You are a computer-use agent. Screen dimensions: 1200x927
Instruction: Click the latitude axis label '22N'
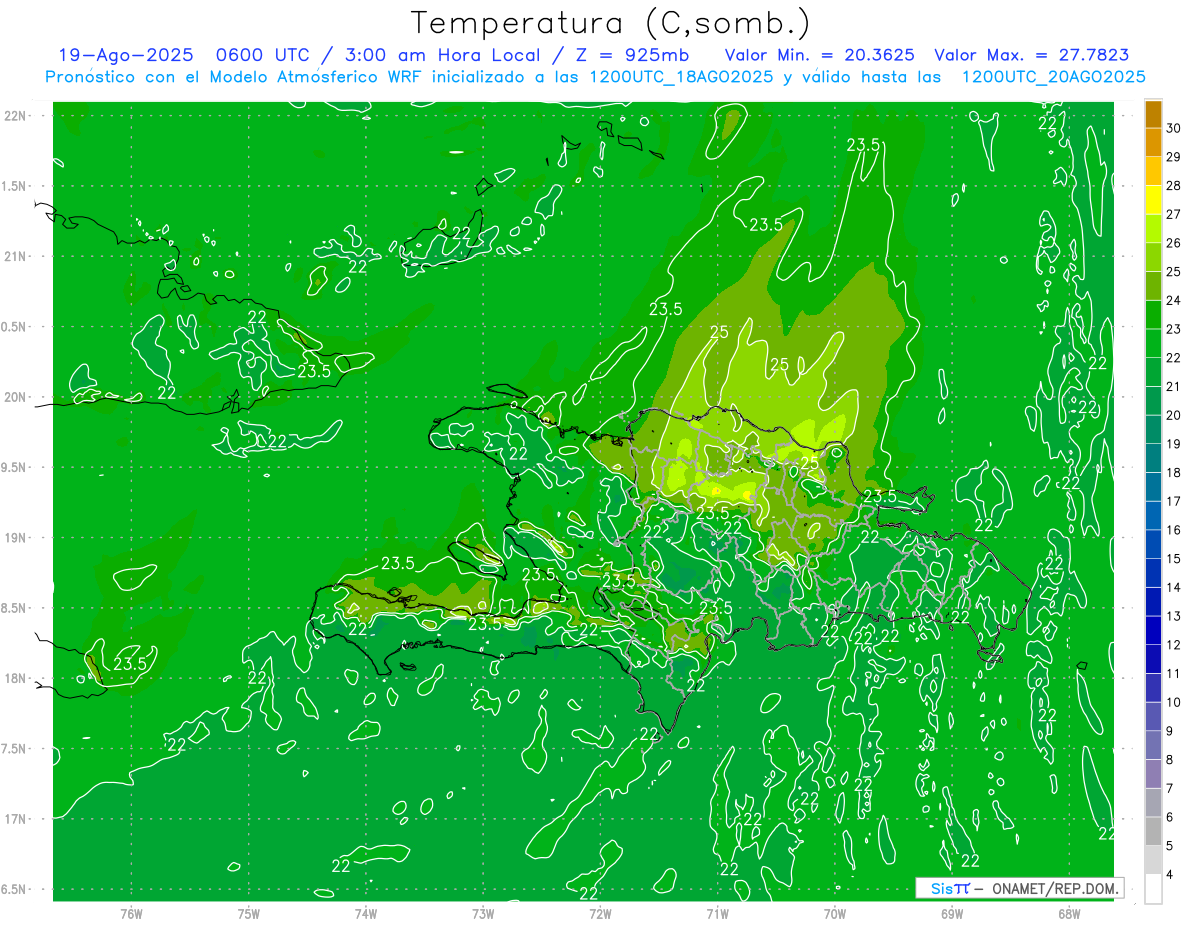tap(16, 115)
